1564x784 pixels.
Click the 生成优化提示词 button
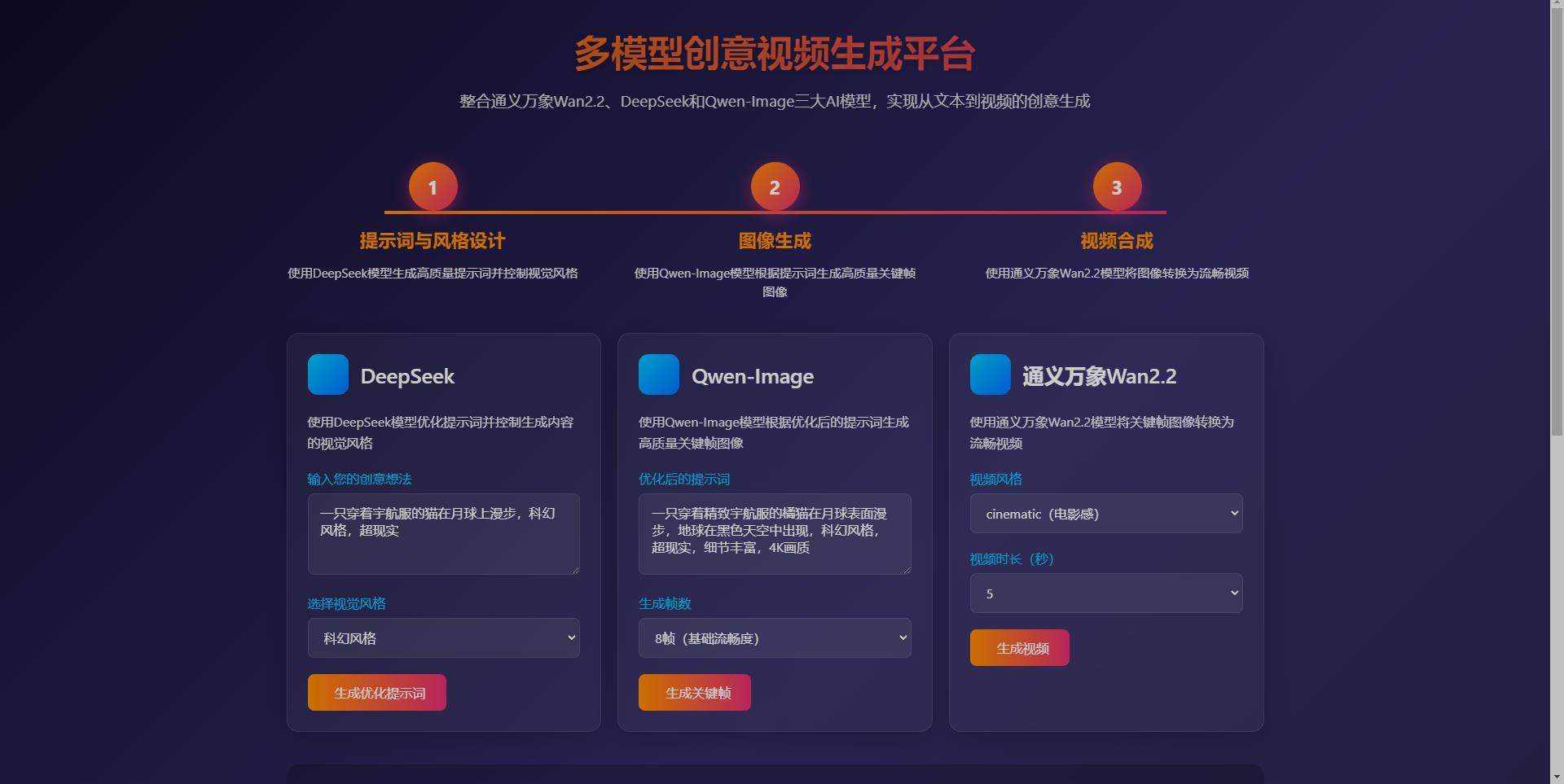(x=377, y=693)
